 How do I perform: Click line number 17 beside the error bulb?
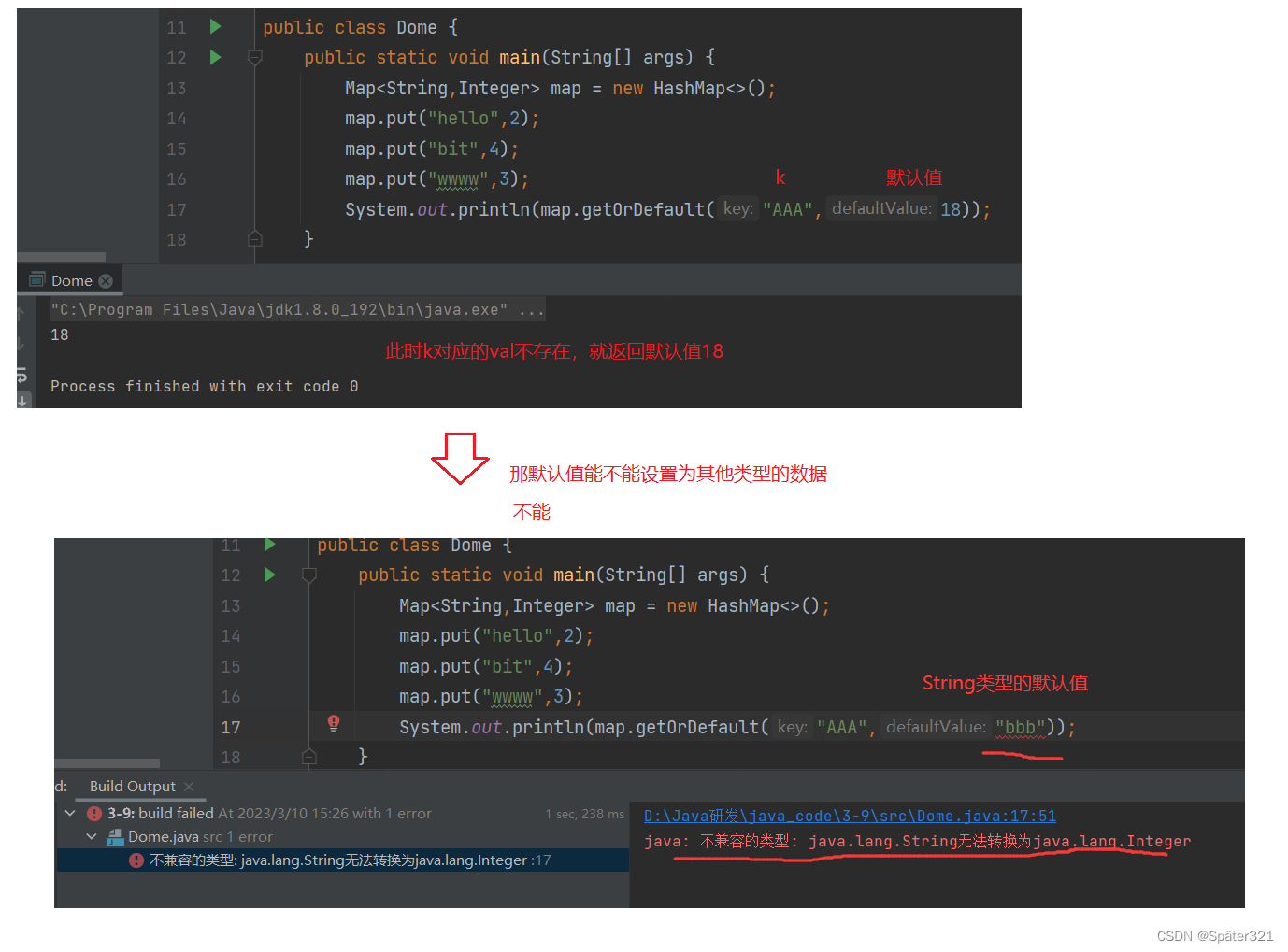[231, 727]
